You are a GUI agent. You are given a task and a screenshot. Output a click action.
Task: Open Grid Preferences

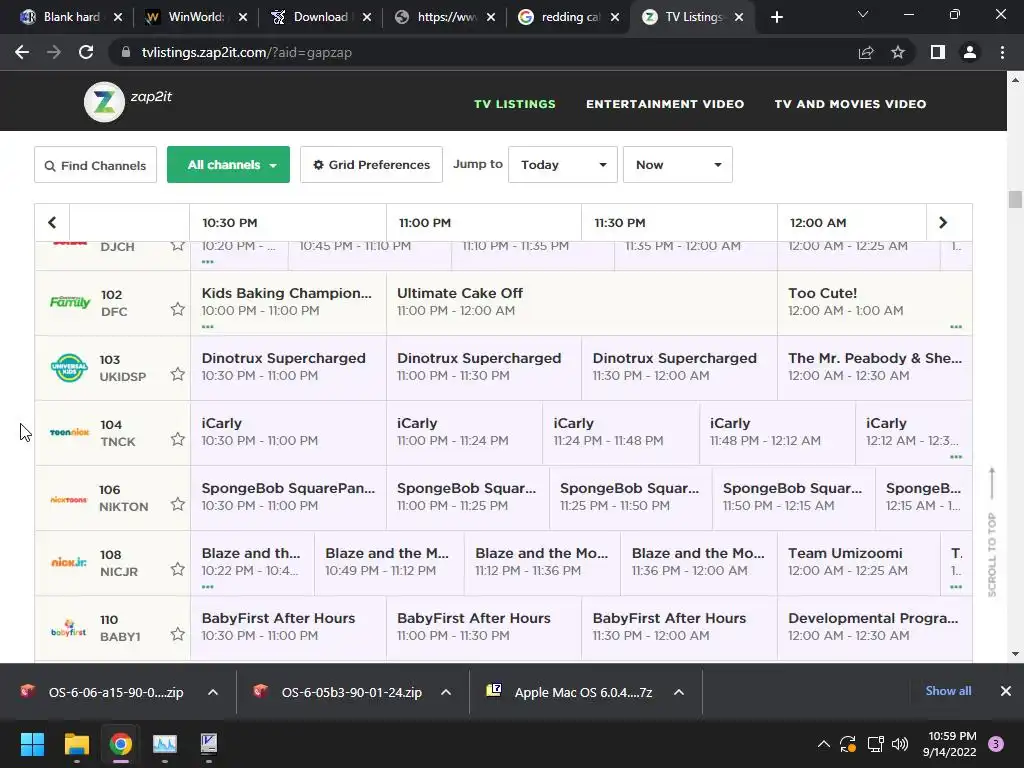click(x=372, y=165)
